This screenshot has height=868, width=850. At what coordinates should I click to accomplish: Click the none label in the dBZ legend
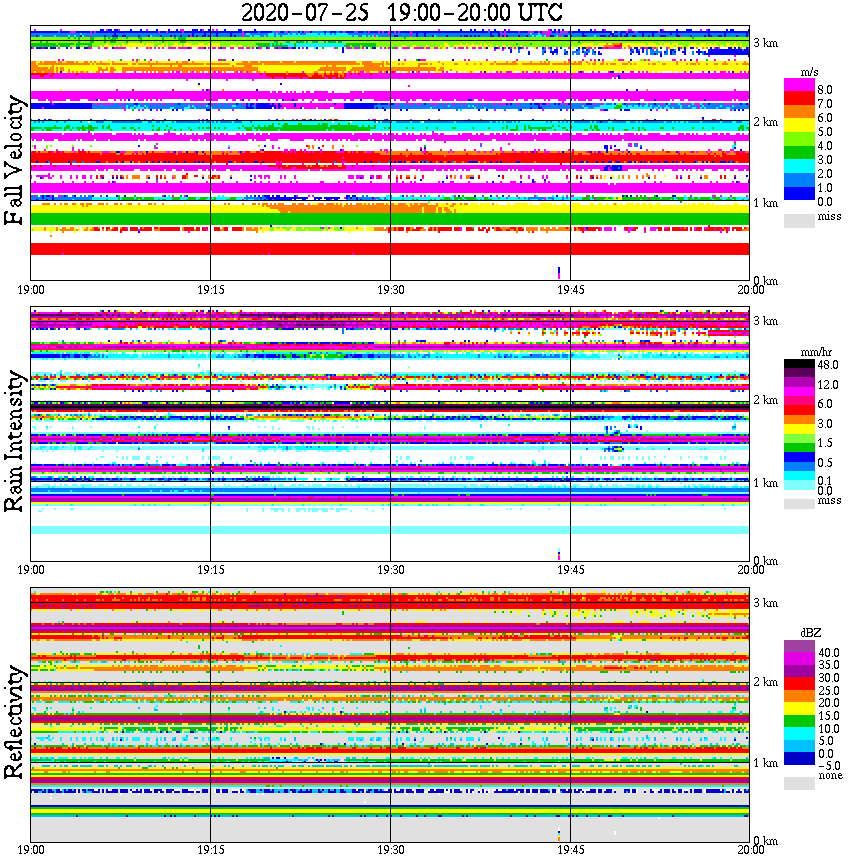[x=830, y=776]
